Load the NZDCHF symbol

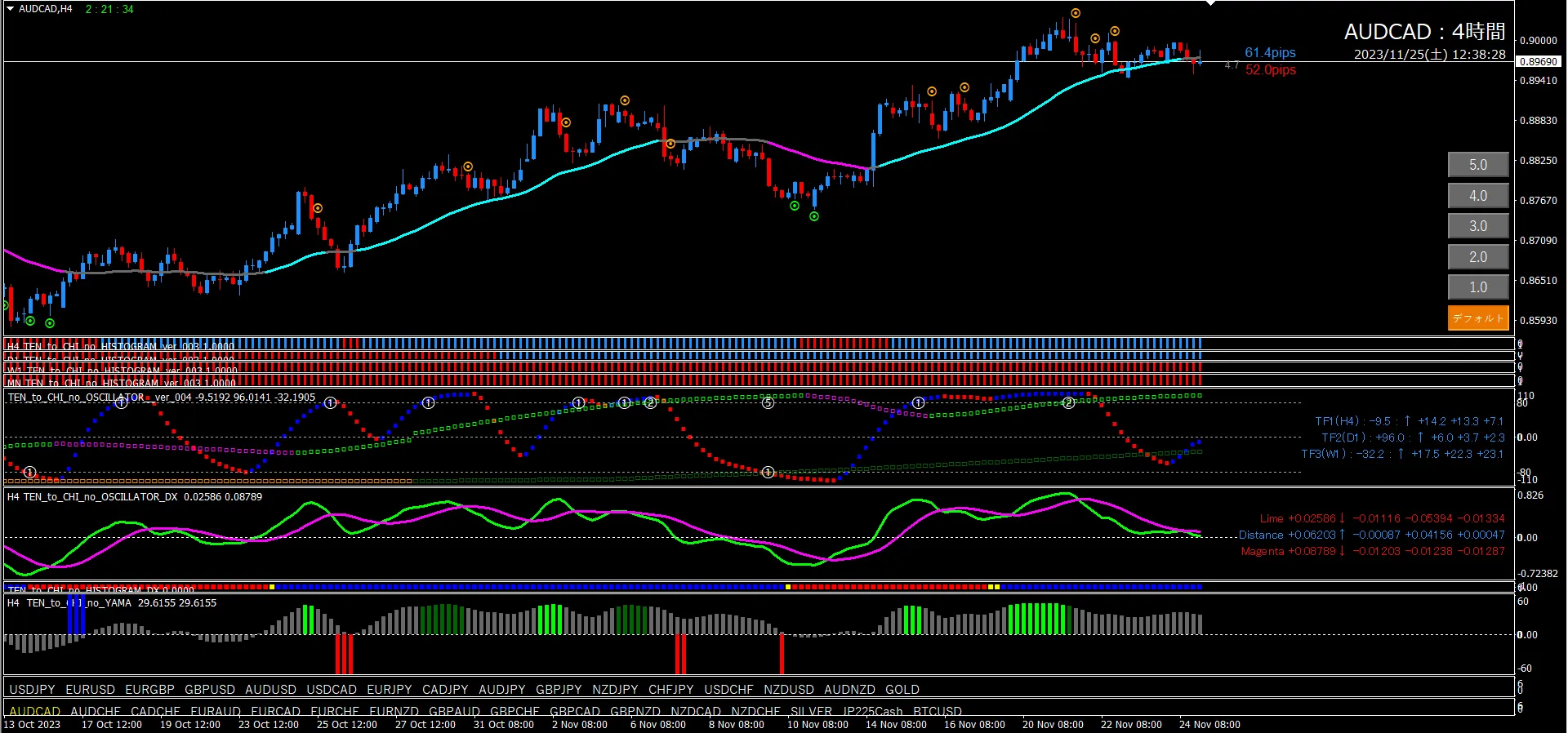click(755, 712)
